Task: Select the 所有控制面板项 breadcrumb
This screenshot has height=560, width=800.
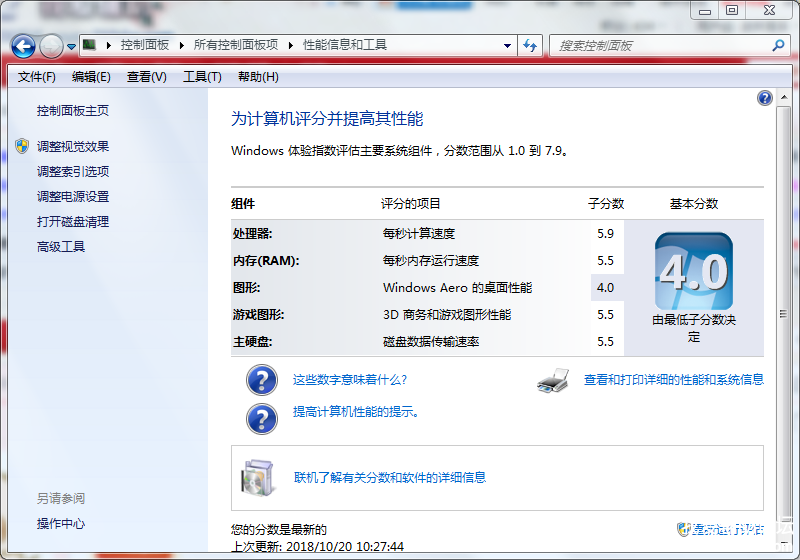Action: pos(236,45)
